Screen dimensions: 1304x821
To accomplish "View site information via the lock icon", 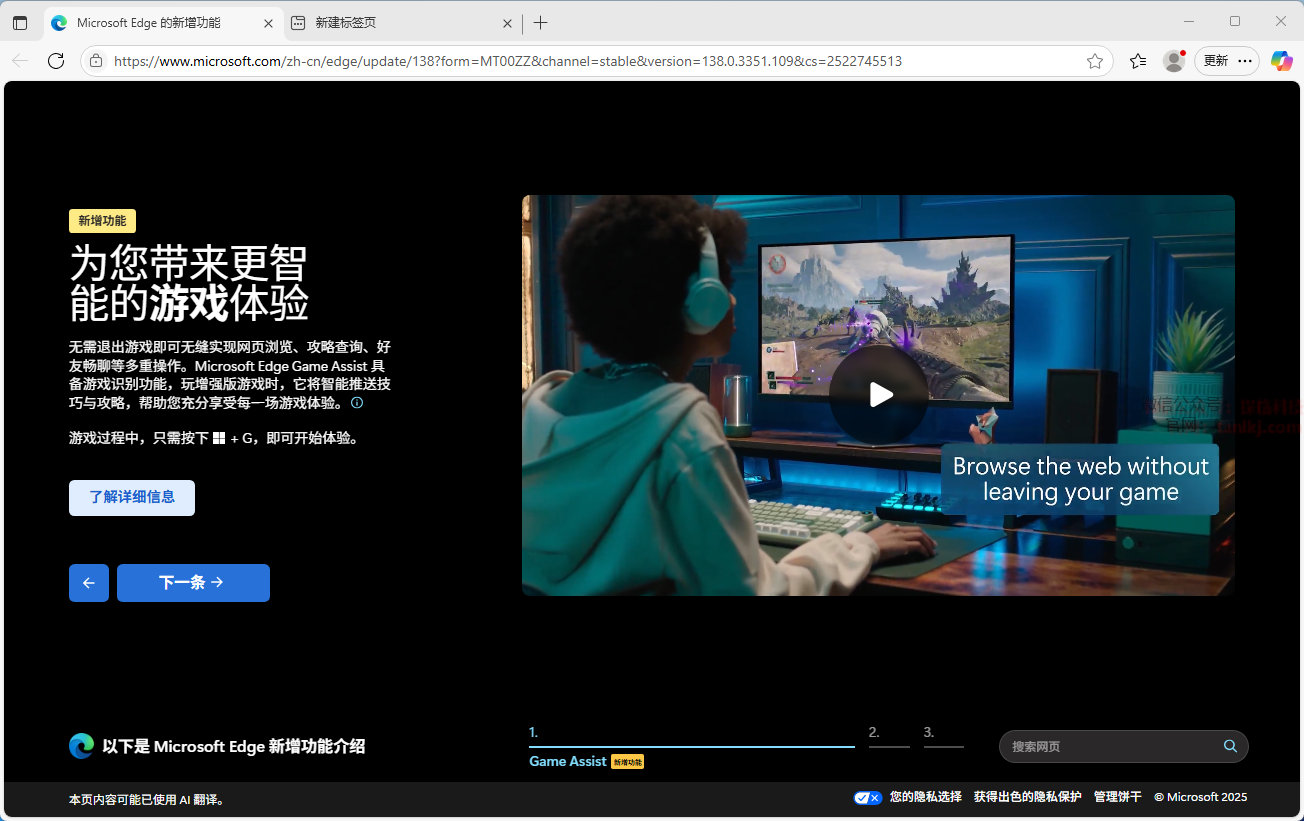I will [x=96, y=61].
